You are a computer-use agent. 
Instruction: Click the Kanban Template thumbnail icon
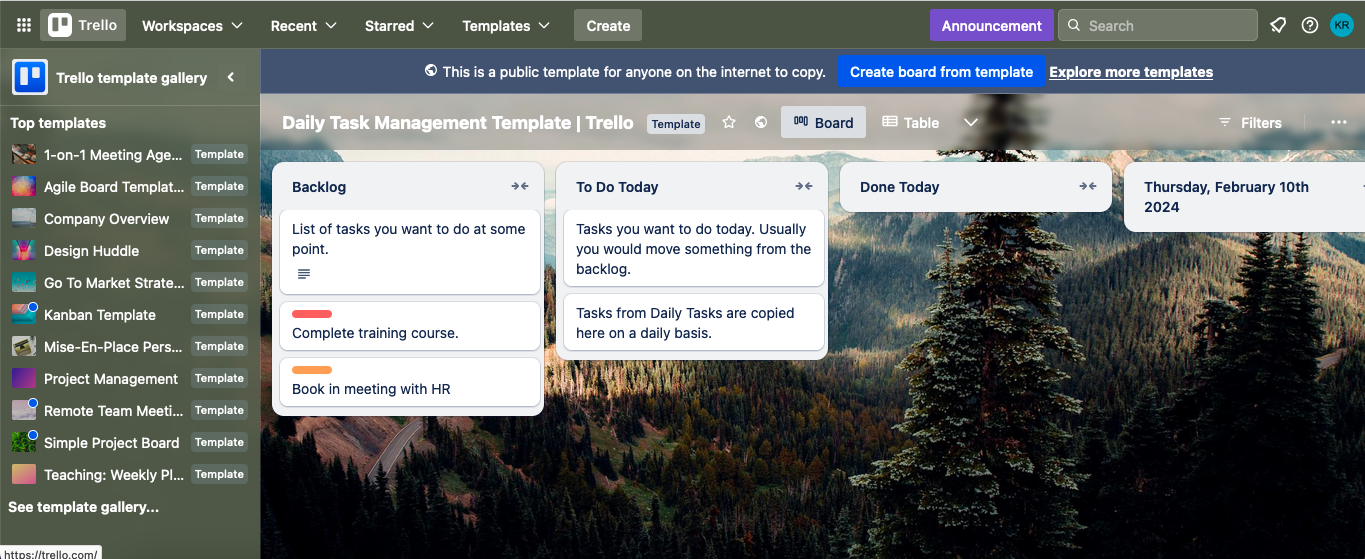pos(24,314)
